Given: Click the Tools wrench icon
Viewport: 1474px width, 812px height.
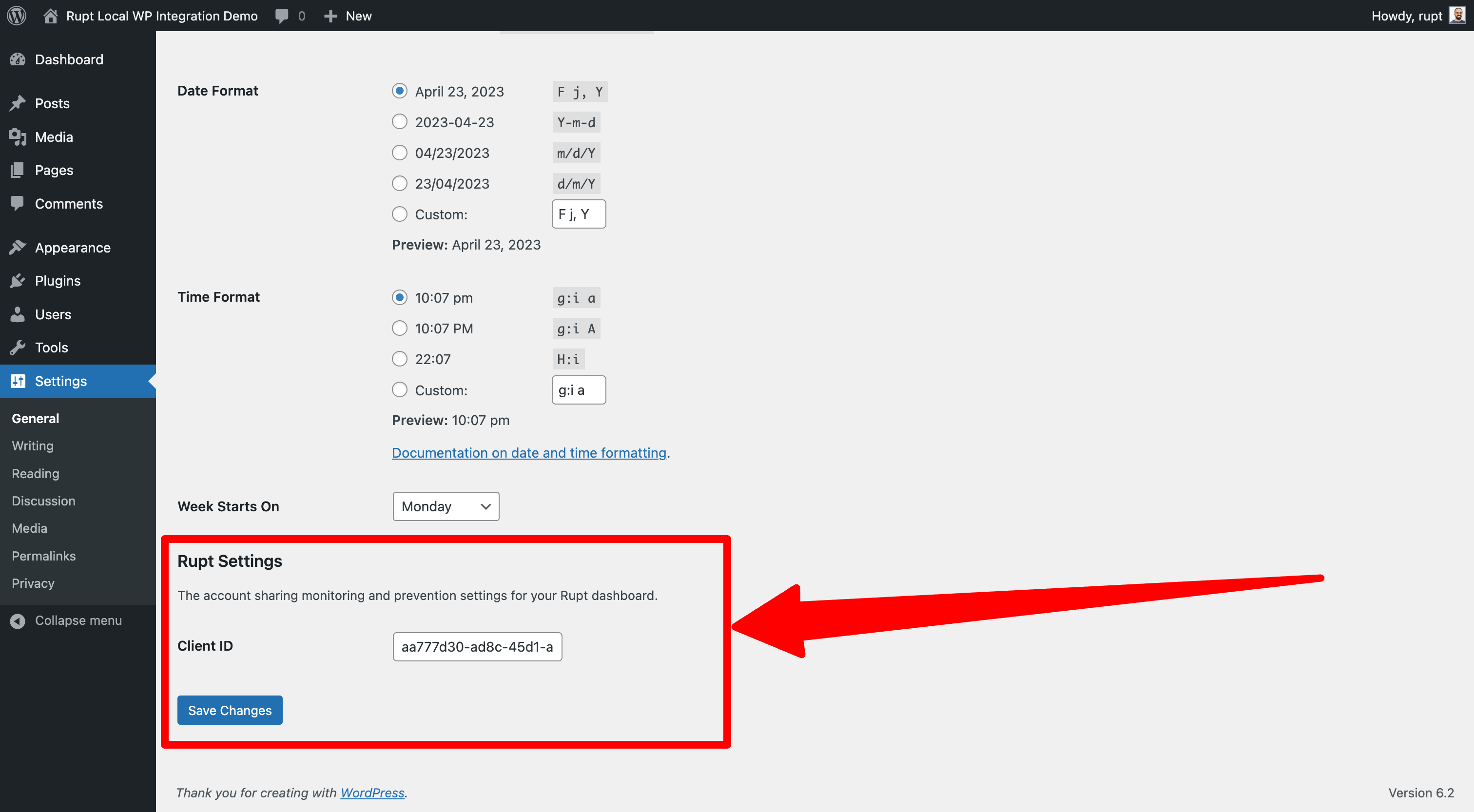Looking at the screenshot, I should point(18,348).
